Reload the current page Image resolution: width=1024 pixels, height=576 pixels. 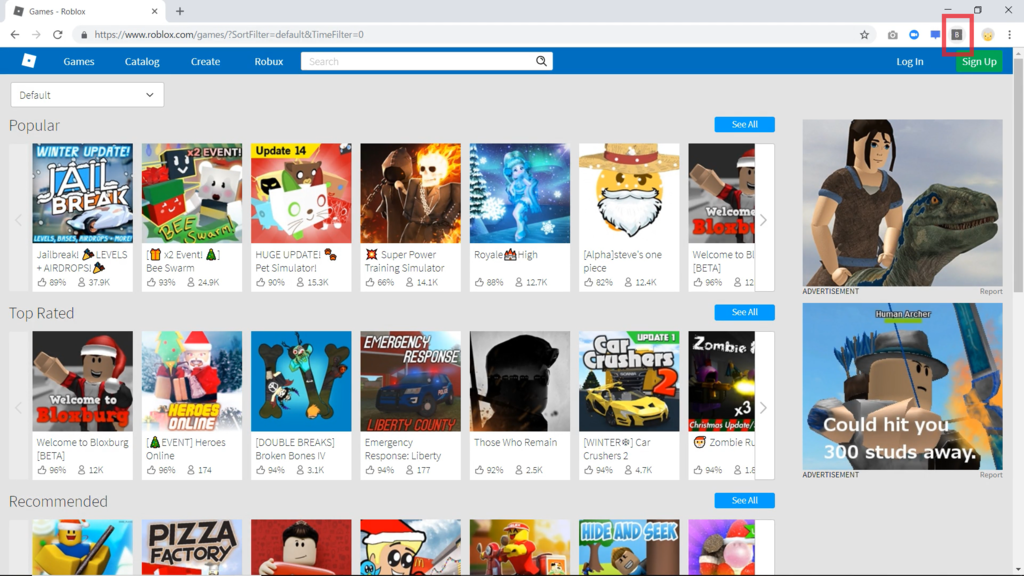coord(57,35)
